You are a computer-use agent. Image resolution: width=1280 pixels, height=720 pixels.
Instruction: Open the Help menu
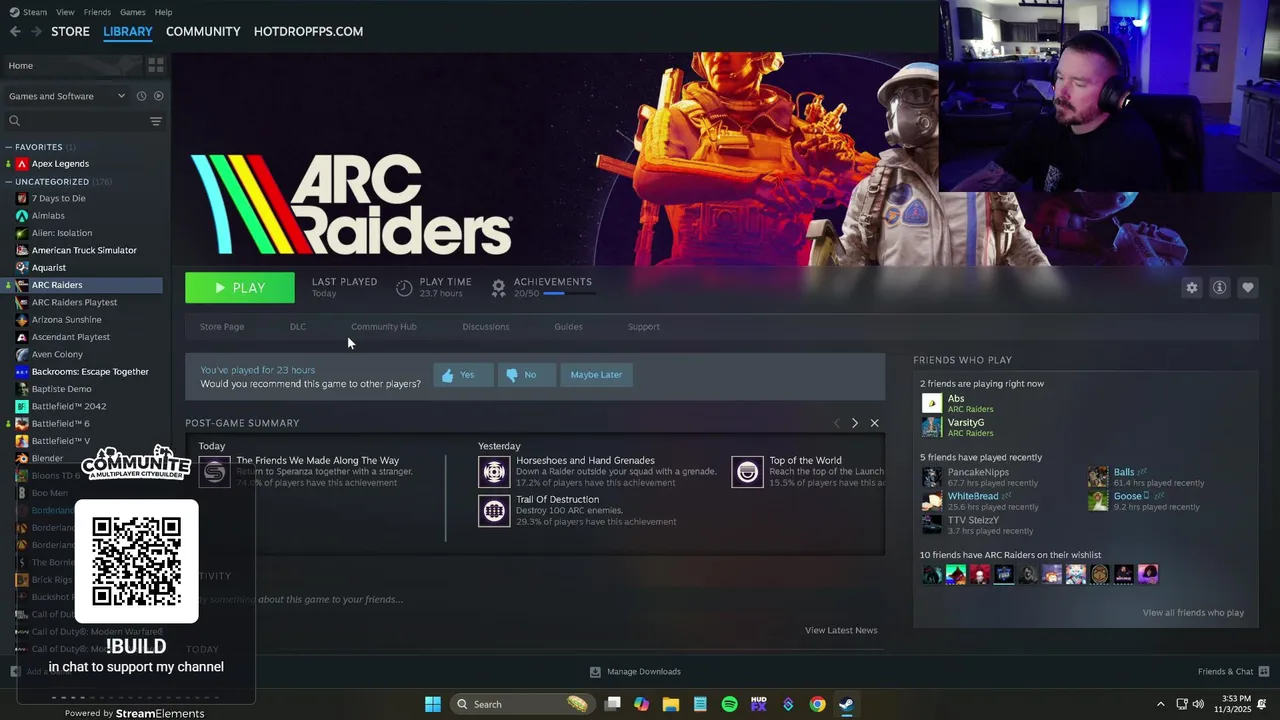point(163,12)
